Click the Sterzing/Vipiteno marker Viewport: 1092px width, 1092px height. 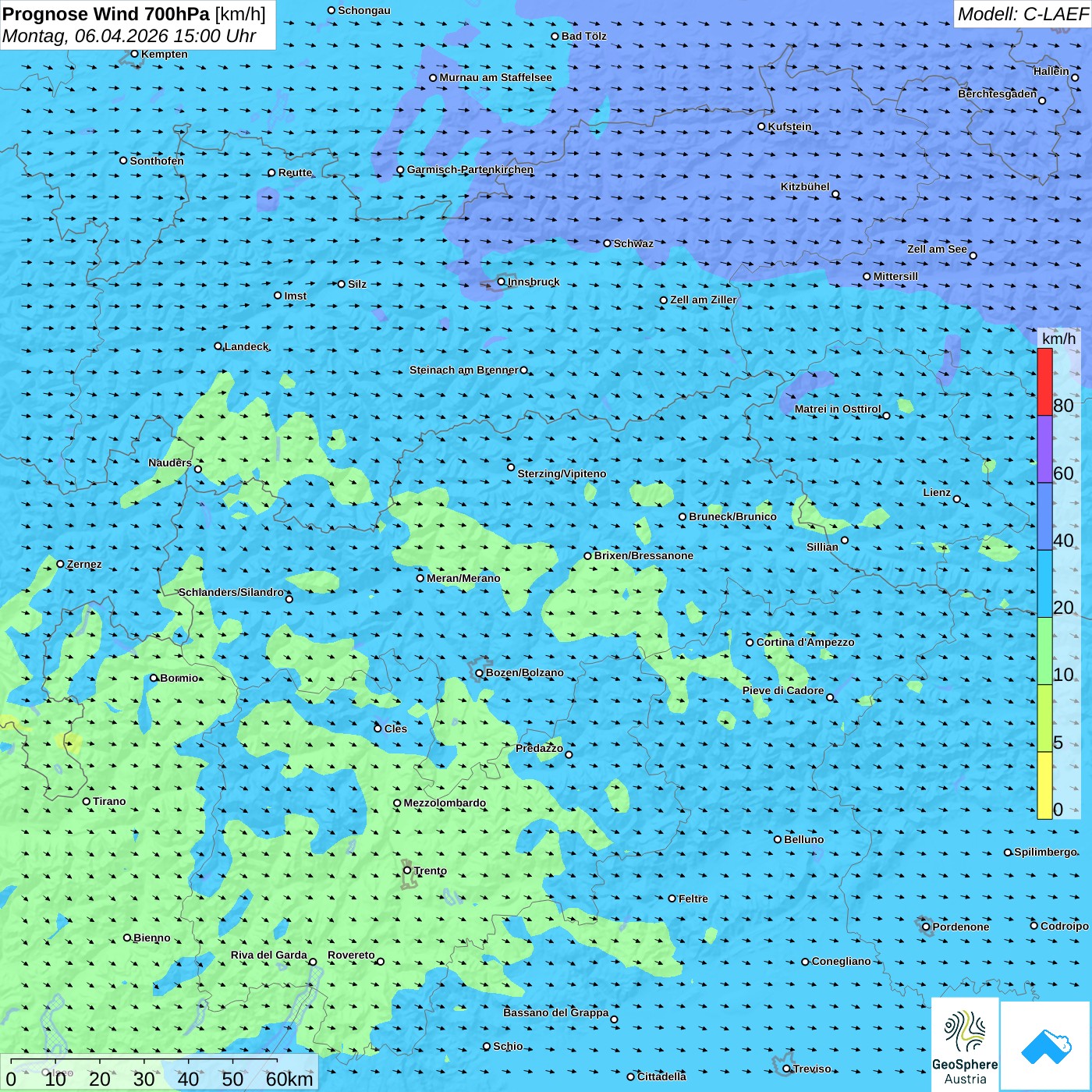pyautogui.click(x=511, y=467)
